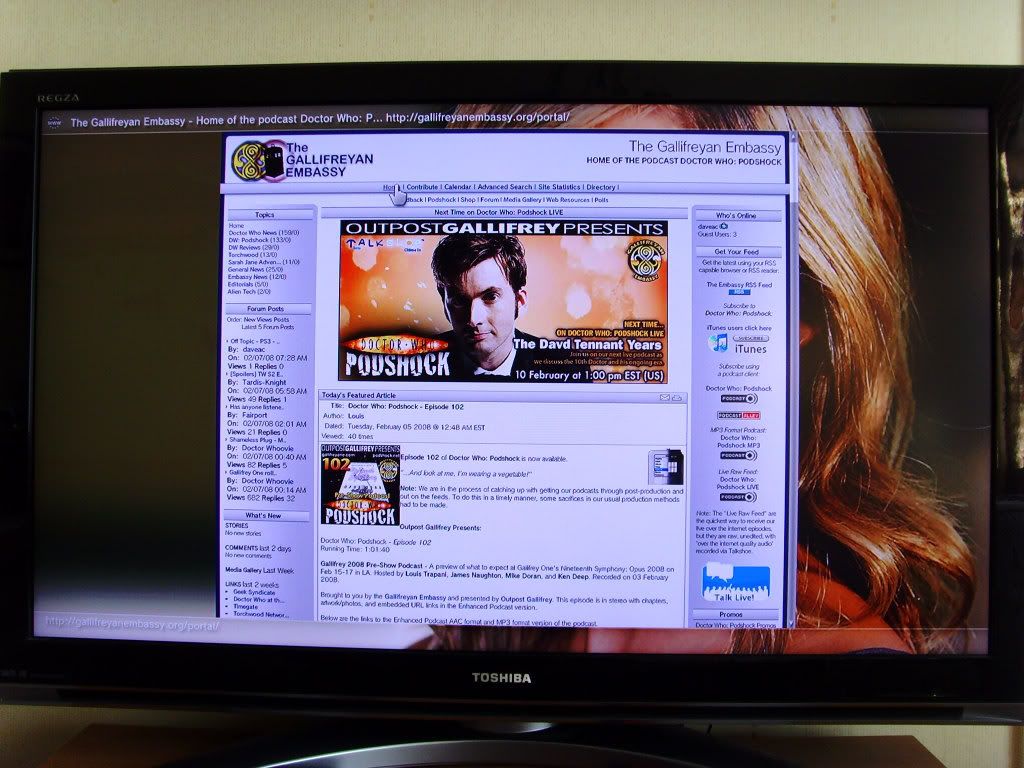Open the 'Doctor Who at th...' link under What's New
The image size is (1024, 768).
(259, 600)
